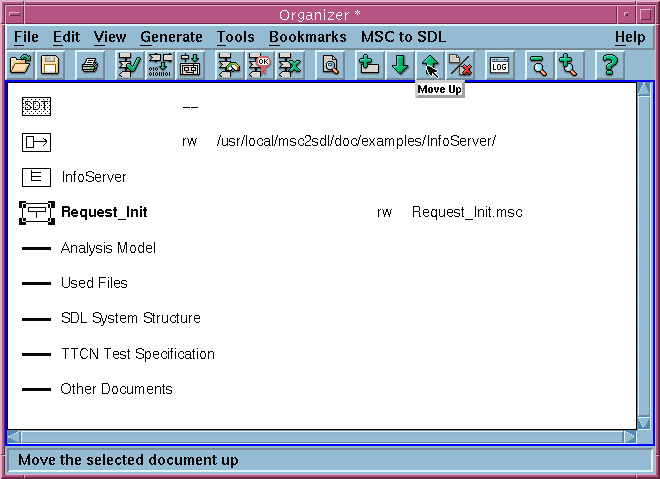Click the green question mark Help icon
The width and height of the screenshot is (660, 479).
[609, 65]
